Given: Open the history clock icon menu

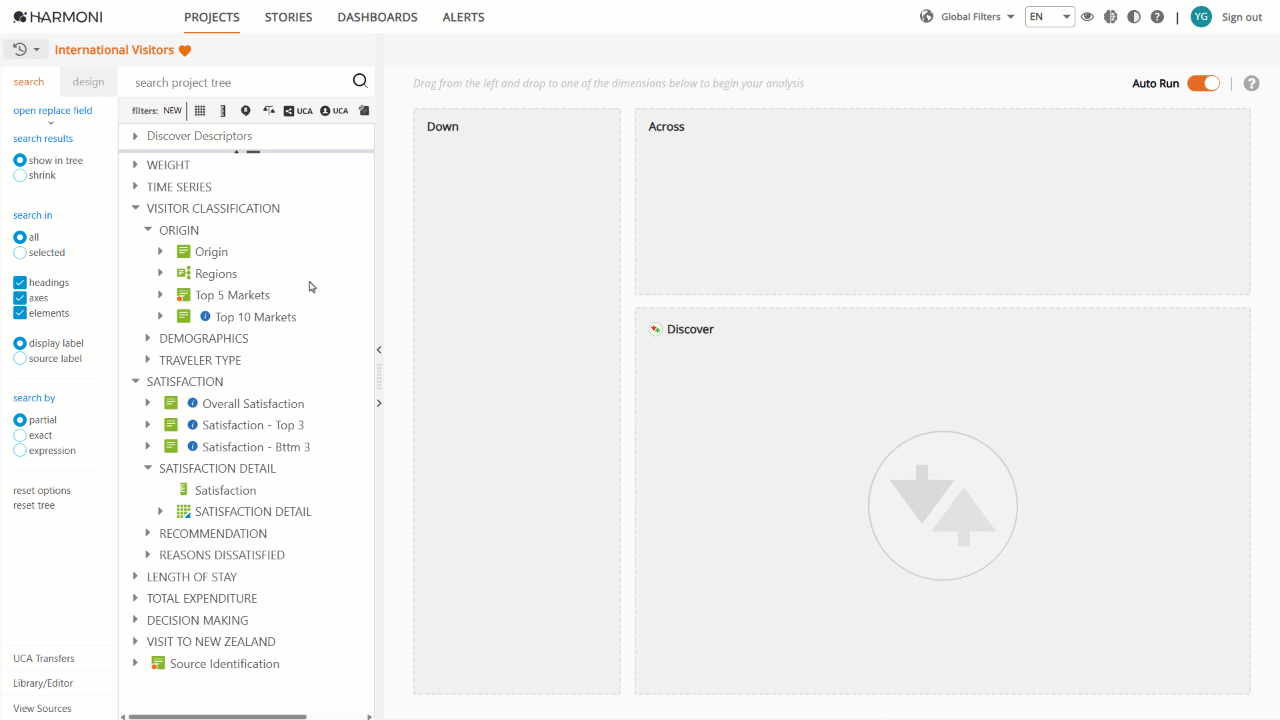Looking at the screenshot, I should [x=26, y=49].
